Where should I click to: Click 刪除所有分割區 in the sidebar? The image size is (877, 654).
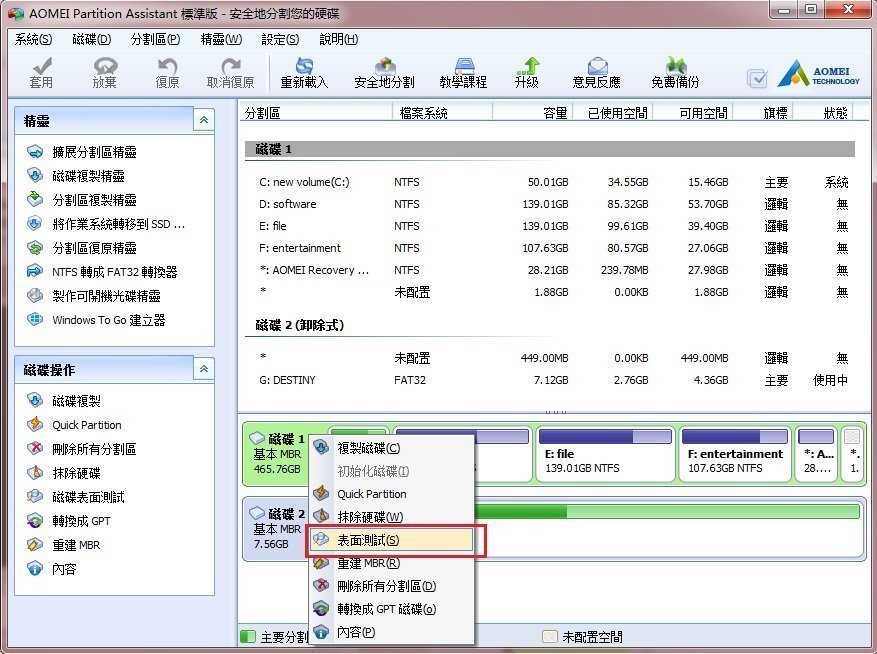pyautogui.click(x=82, y=449)
